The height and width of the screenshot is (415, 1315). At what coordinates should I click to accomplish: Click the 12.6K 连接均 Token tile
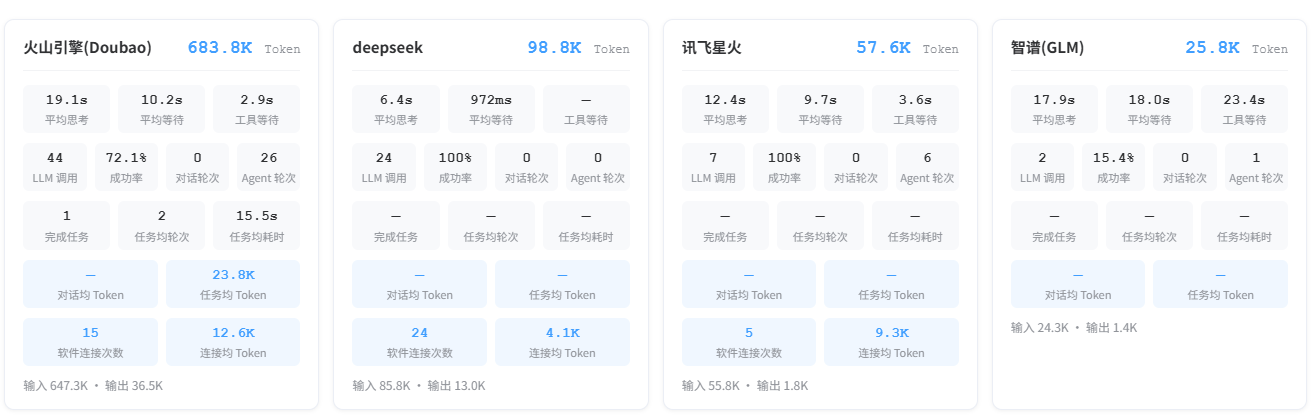point(233,342)
